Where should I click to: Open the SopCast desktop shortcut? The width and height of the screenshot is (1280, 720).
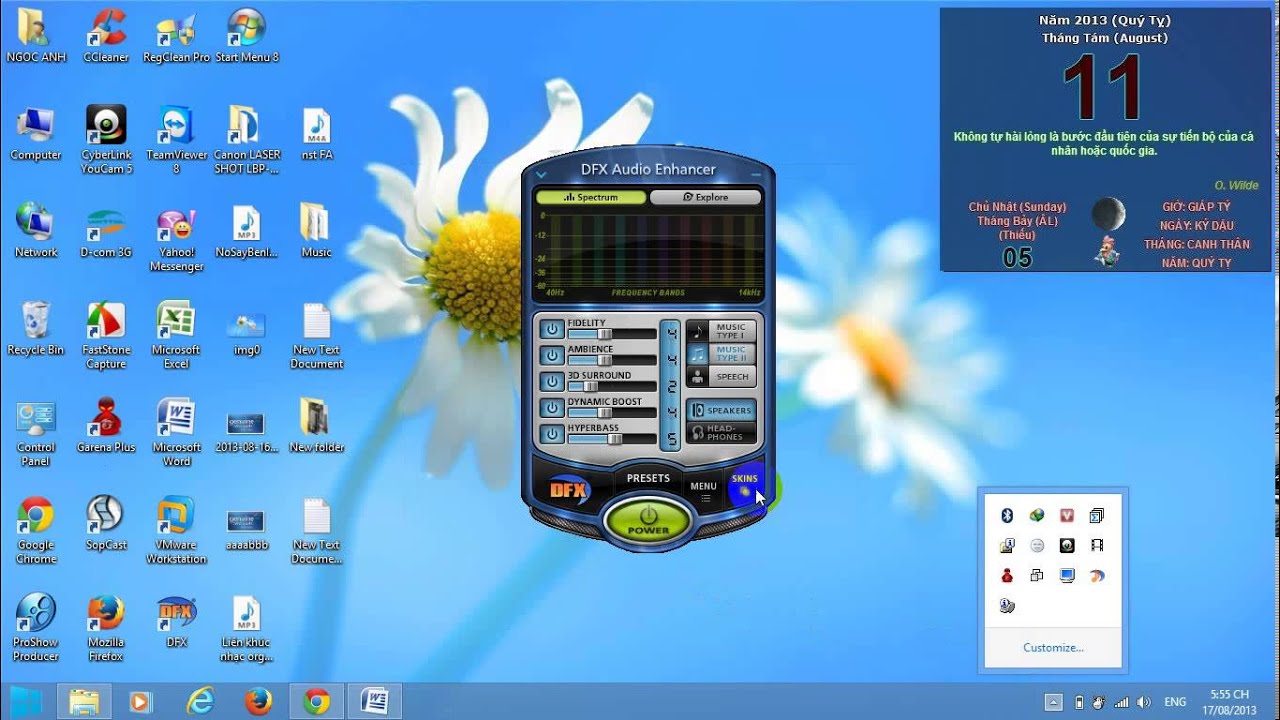[106, 524]
